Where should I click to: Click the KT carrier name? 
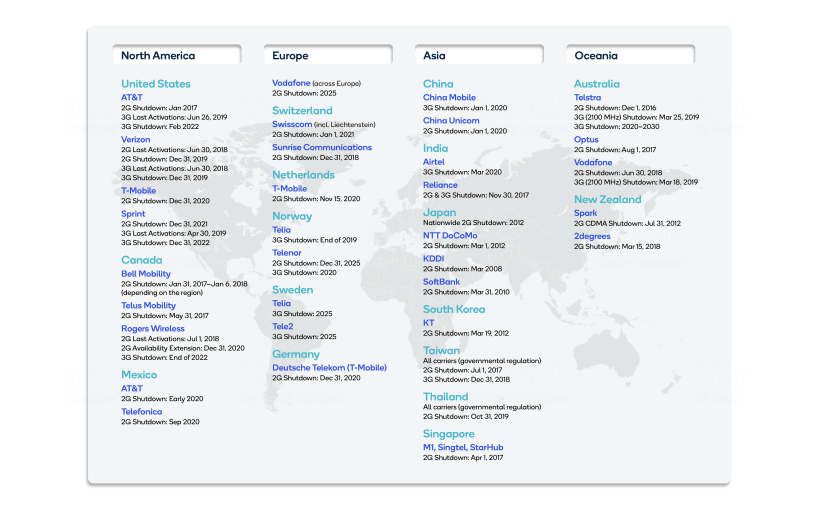pos(428,323)
